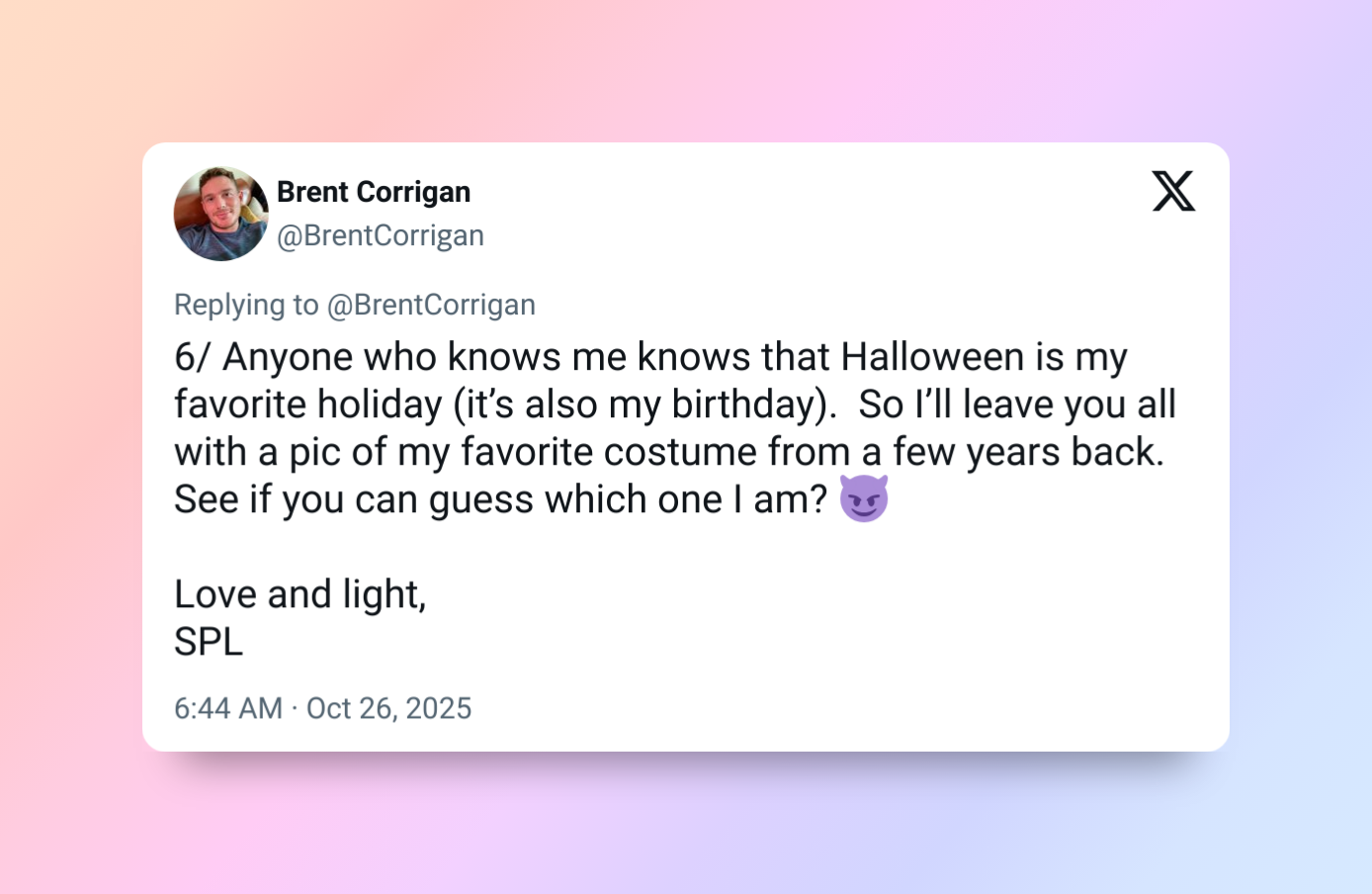This screenshot has width=1372, height=894.
Task: Click the word "Anyone" starting the tweet
Action: coord(287,357)
